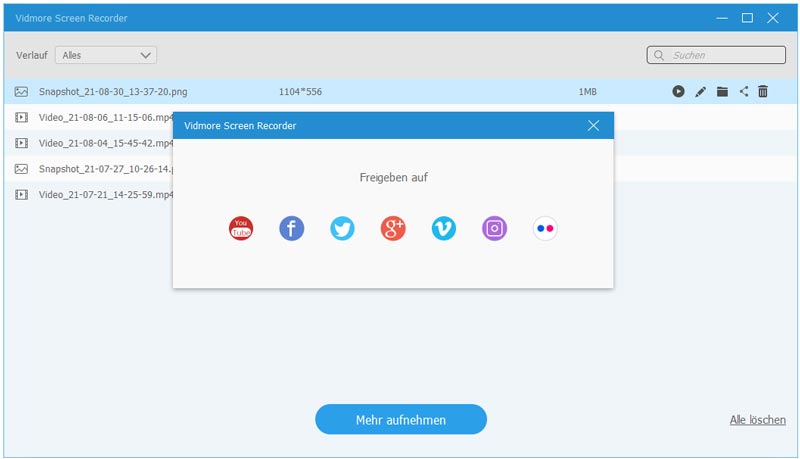Delete the selected file with trash icon
Screen dimensions: 800x459
tap(763, 92)
